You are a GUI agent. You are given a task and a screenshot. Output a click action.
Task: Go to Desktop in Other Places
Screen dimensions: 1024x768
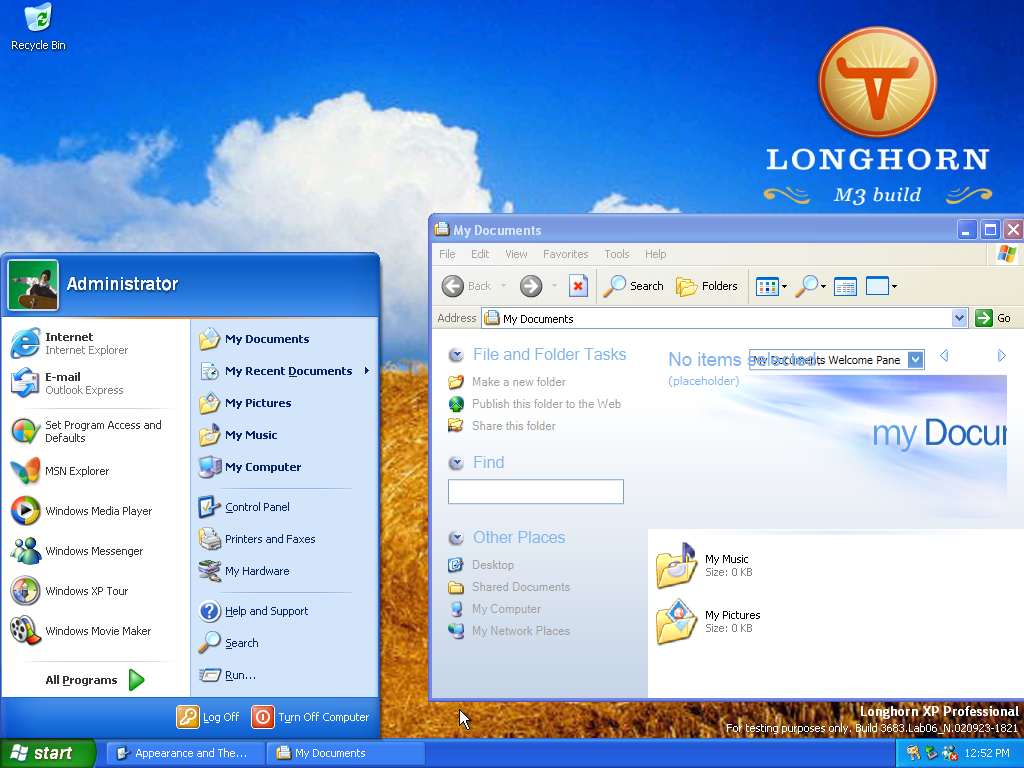[x=492, y=565]
